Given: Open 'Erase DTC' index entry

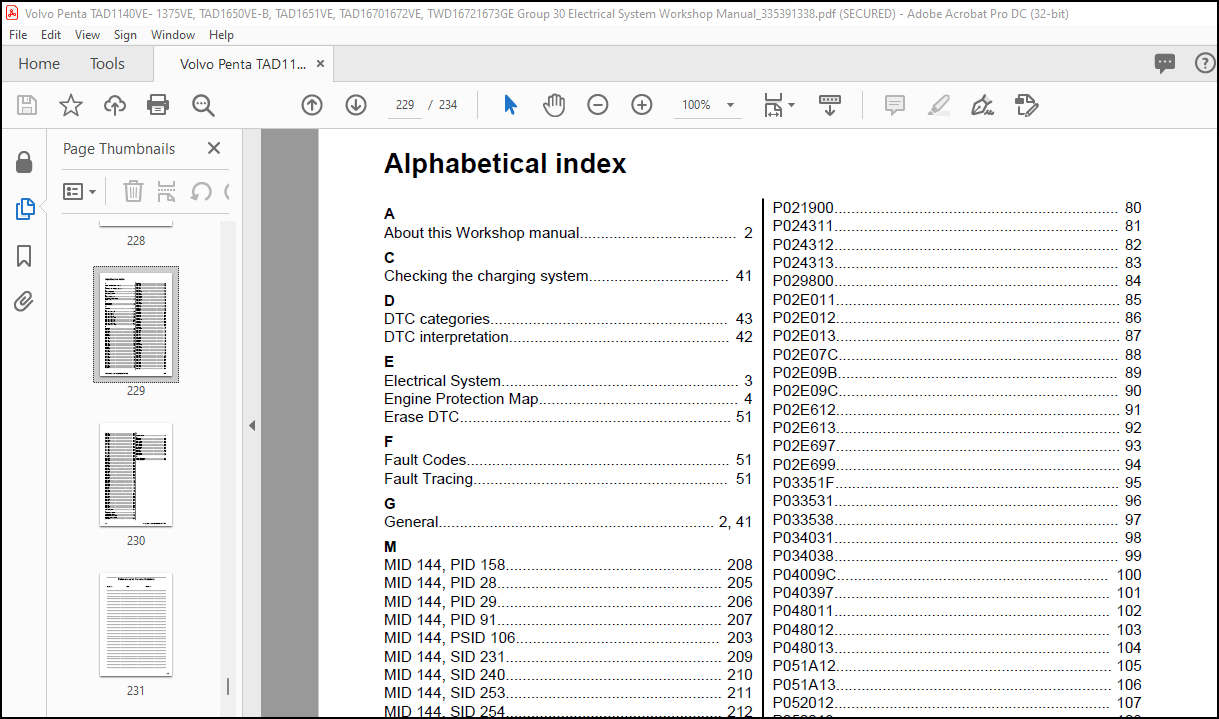Looking at the screenshot, I should pyautogui.click(x=568, y=417).
